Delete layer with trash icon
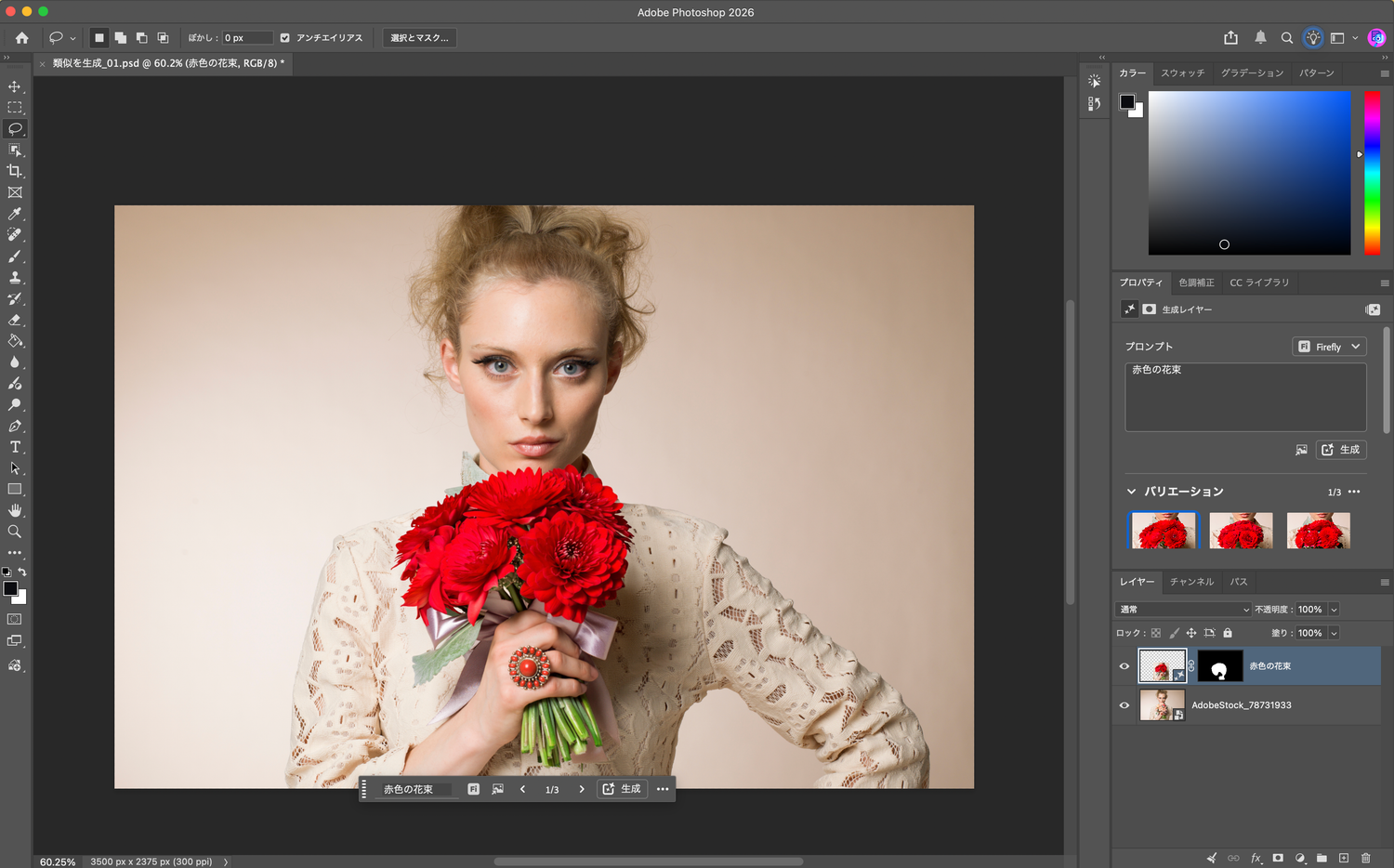 pyautogui.click(x=1366, y=858)
